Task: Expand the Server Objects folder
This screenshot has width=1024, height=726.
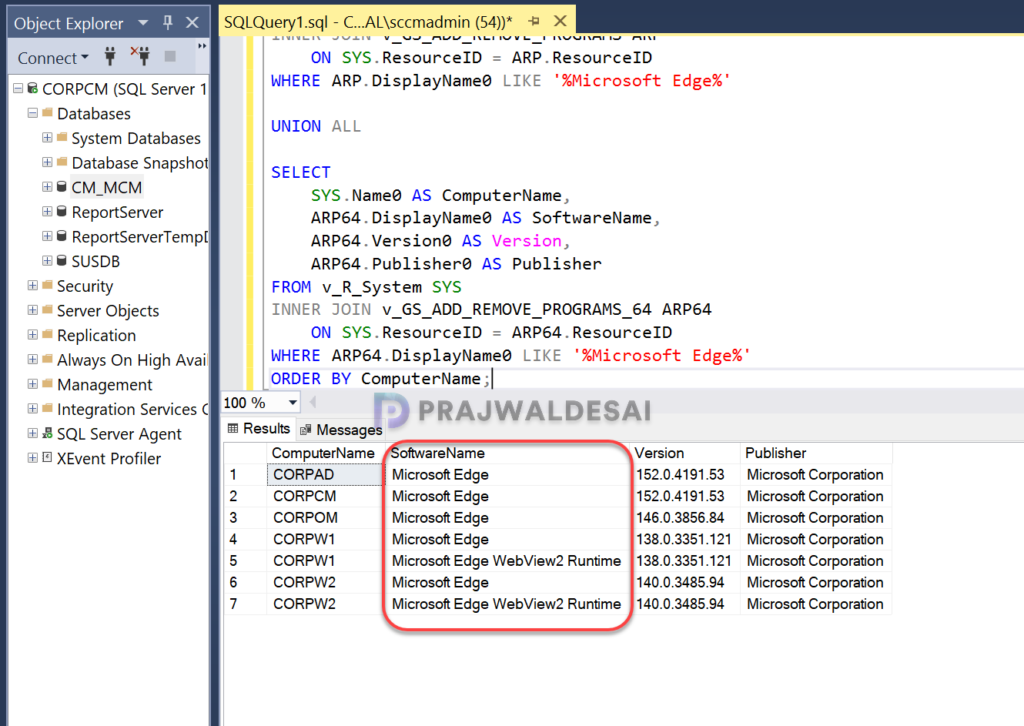Action: coord(33,309)
